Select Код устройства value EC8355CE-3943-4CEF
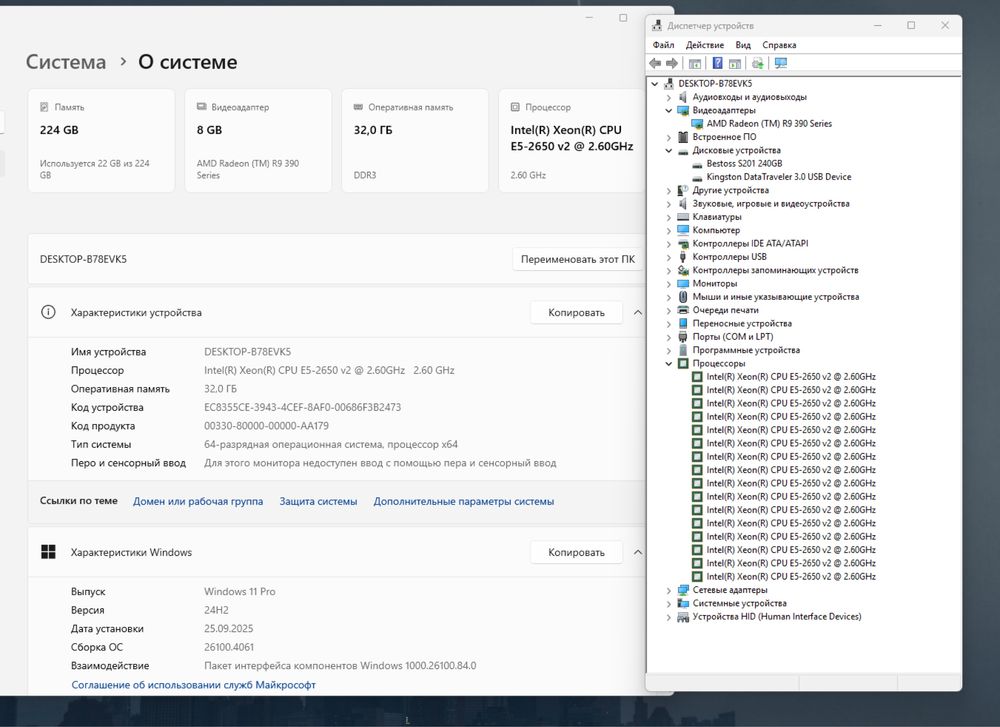The height and width of the screenshot is (727, 1000). point(302,407)
